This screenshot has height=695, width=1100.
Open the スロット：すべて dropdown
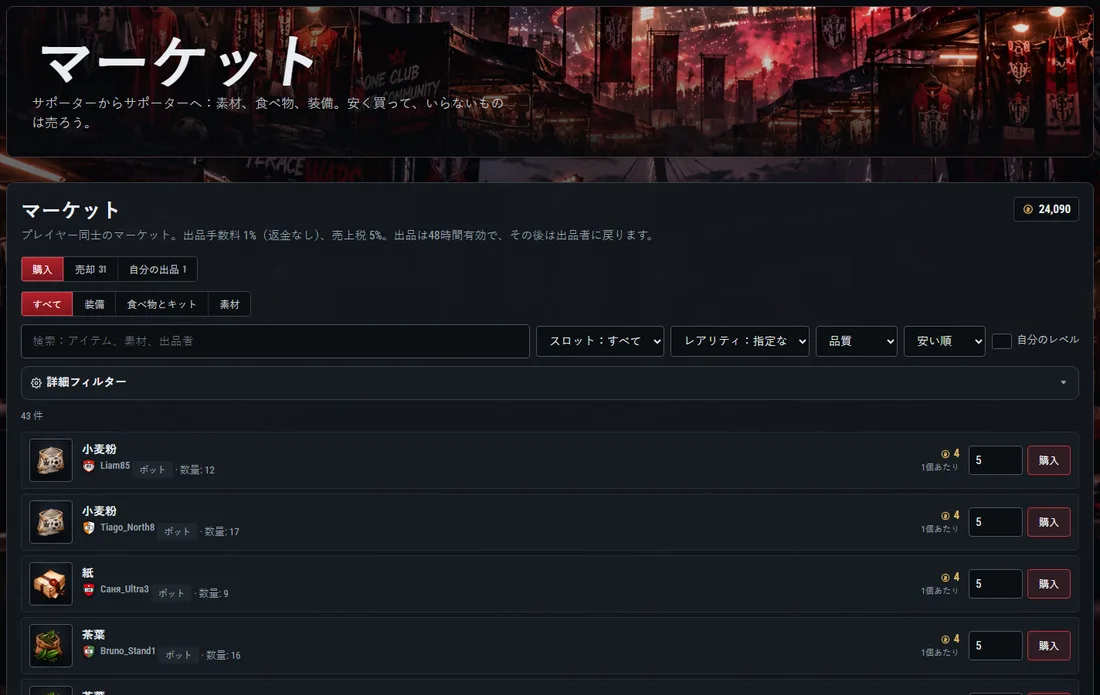tap(600, 341)
